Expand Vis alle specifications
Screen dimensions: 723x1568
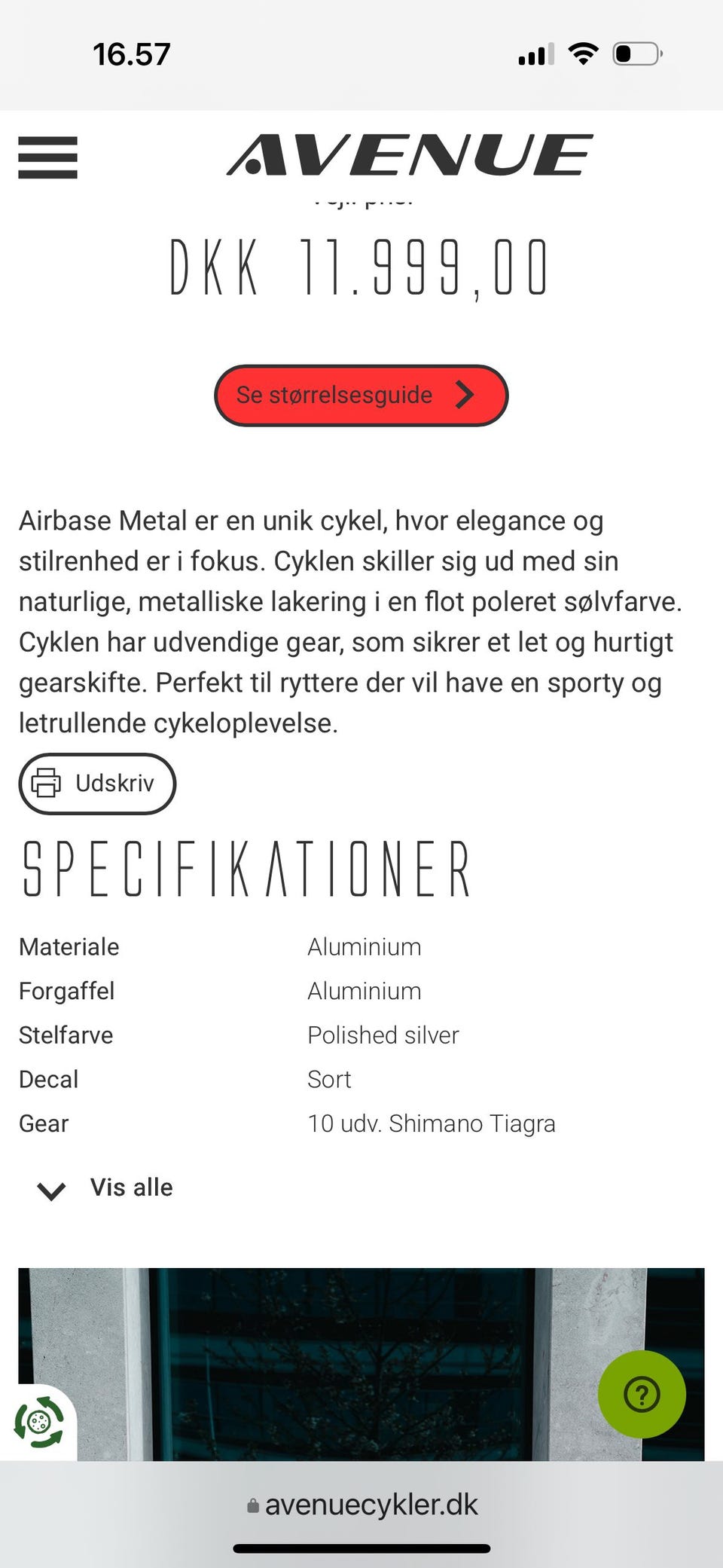point(105,1188)
